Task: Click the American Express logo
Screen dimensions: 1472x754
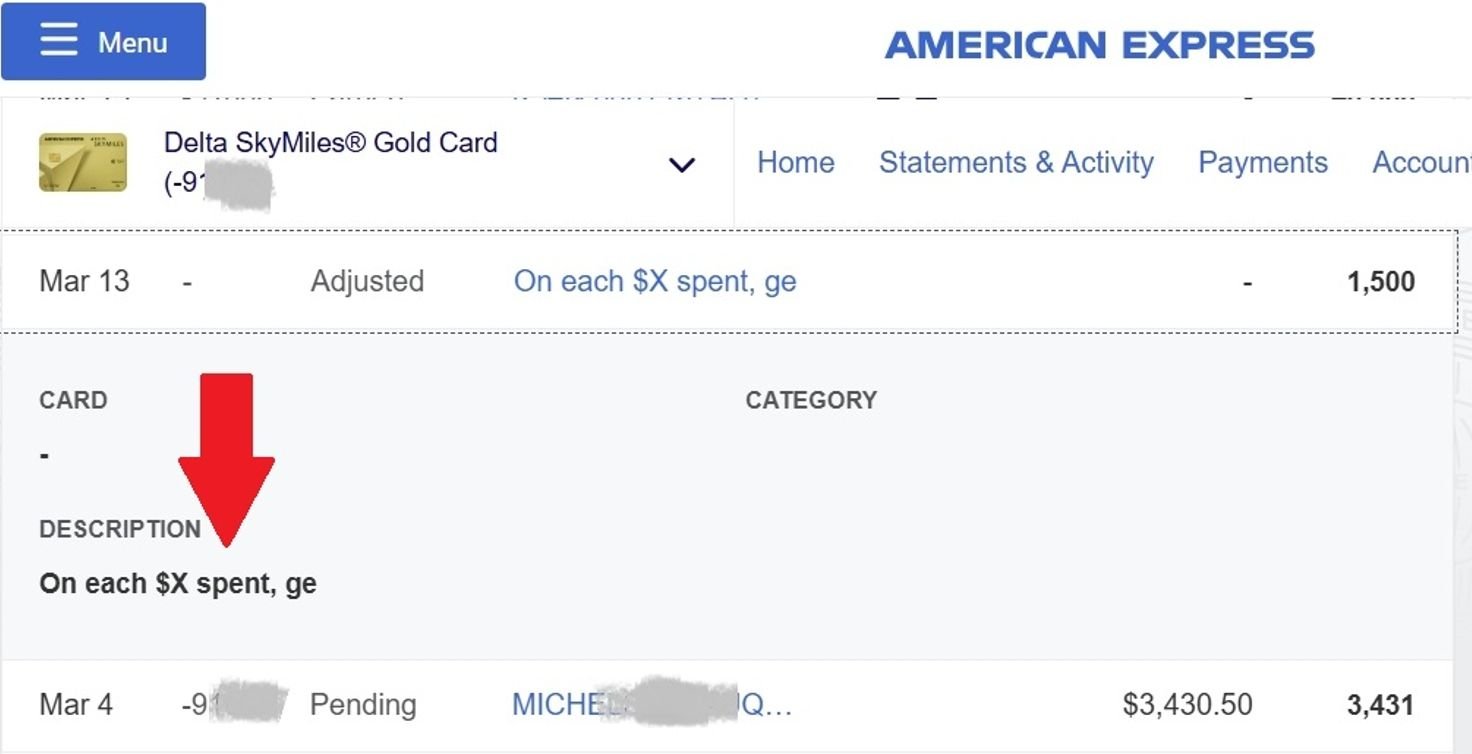Action: (1099, 45)
